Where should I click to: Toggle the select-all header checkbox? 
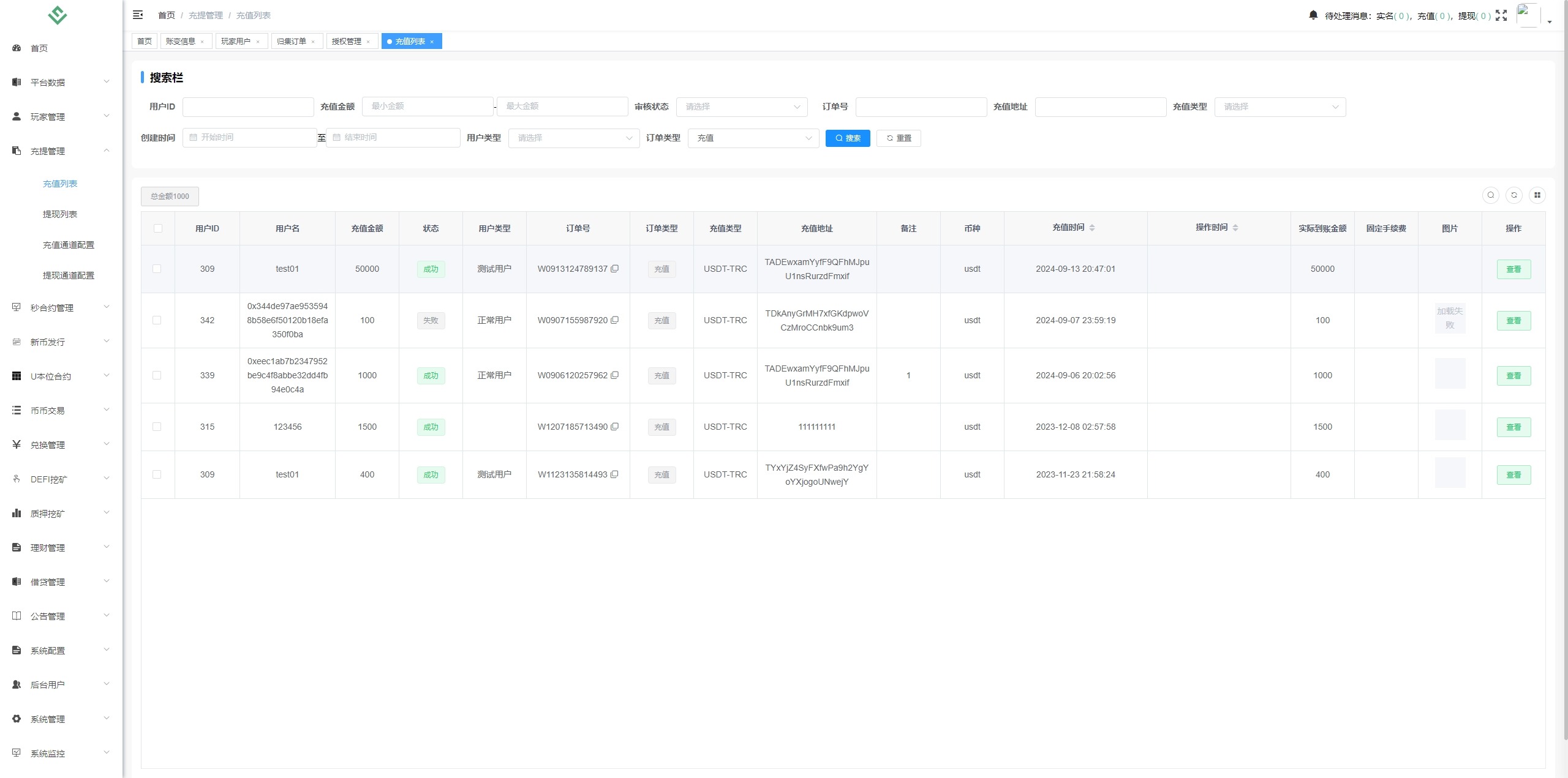coord(158,228)
